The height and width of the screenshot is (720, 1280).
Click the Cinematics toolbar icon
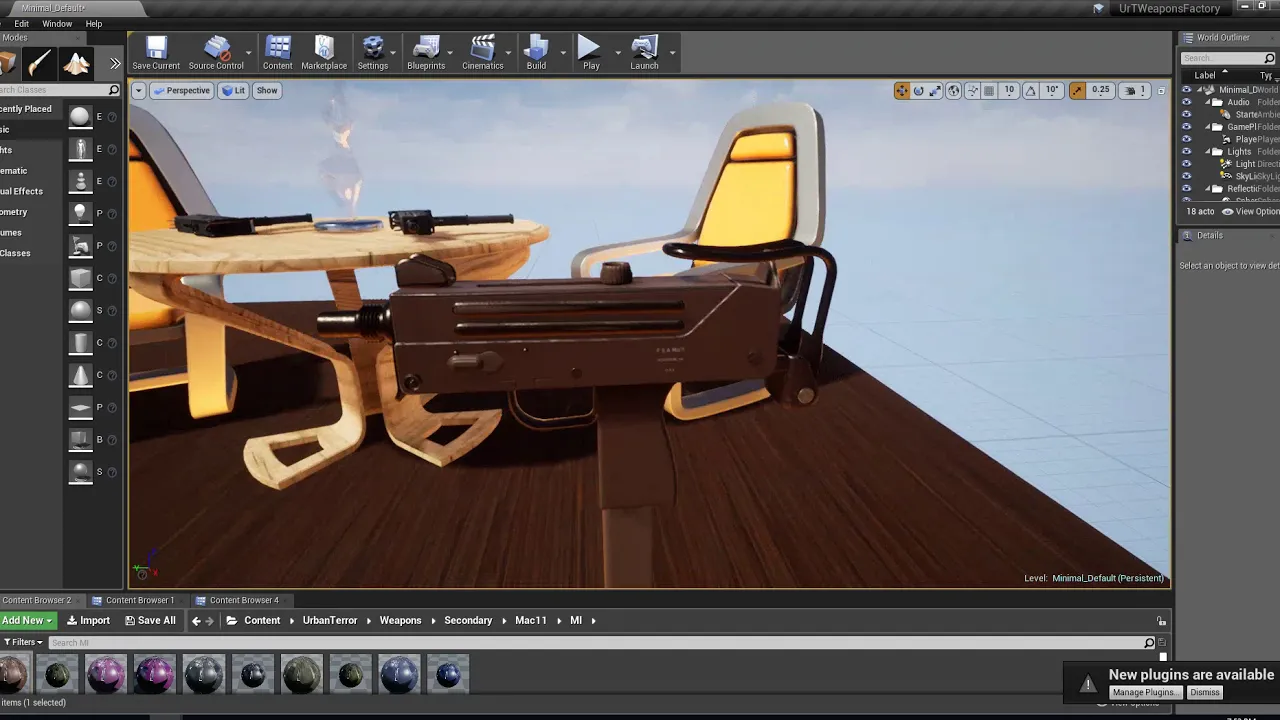tap(483, 53)
